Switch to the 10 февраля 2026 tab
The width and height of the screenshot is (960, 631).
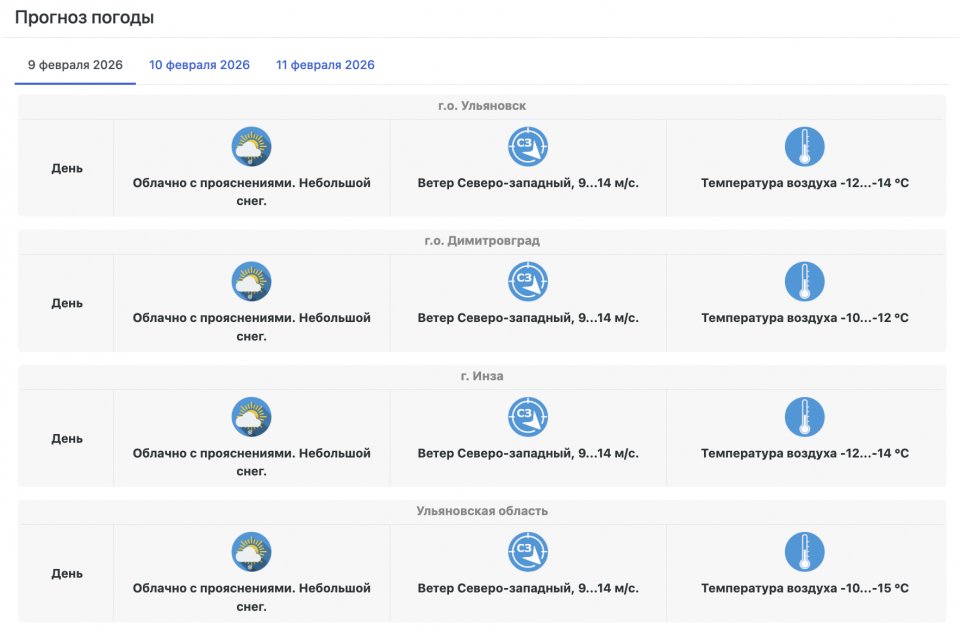click(x=199, y=65)
